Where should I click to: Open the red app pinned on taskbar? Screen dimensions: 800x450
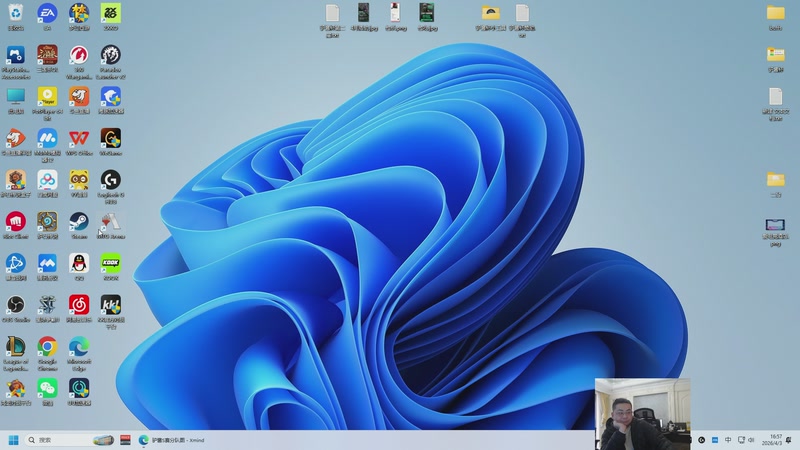pyautogui.click(x=126, y=440)
